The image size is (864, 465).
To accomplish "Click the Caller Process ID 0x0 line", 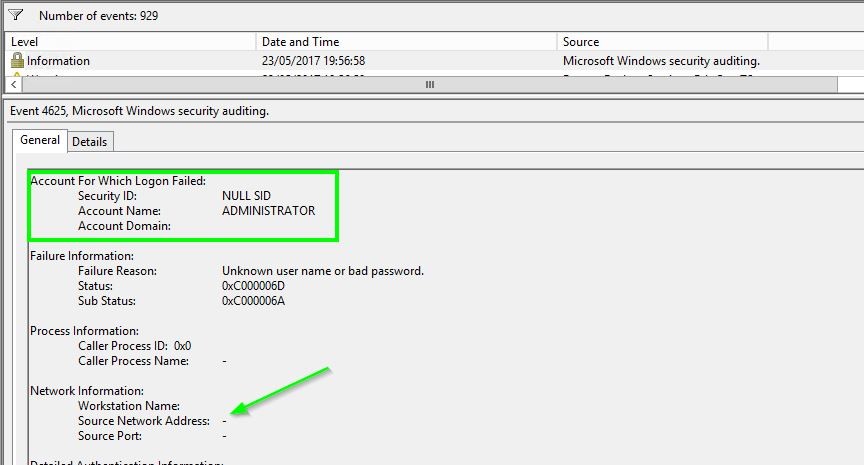I will pos(134,346).
